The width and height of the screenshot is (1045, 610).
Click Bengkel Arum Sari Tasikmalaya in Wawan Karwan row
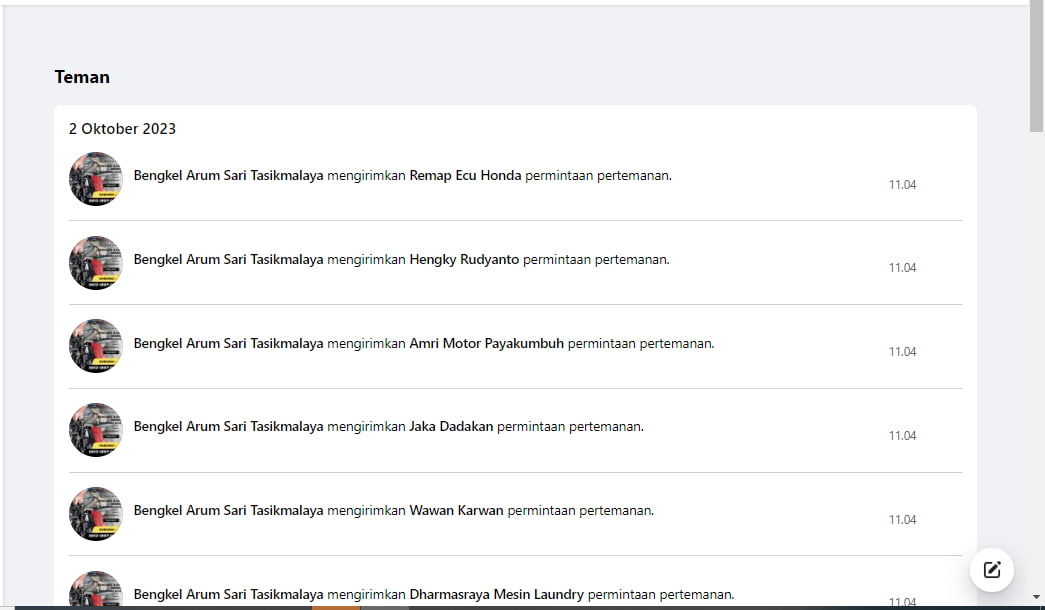[x=229, y=510]
